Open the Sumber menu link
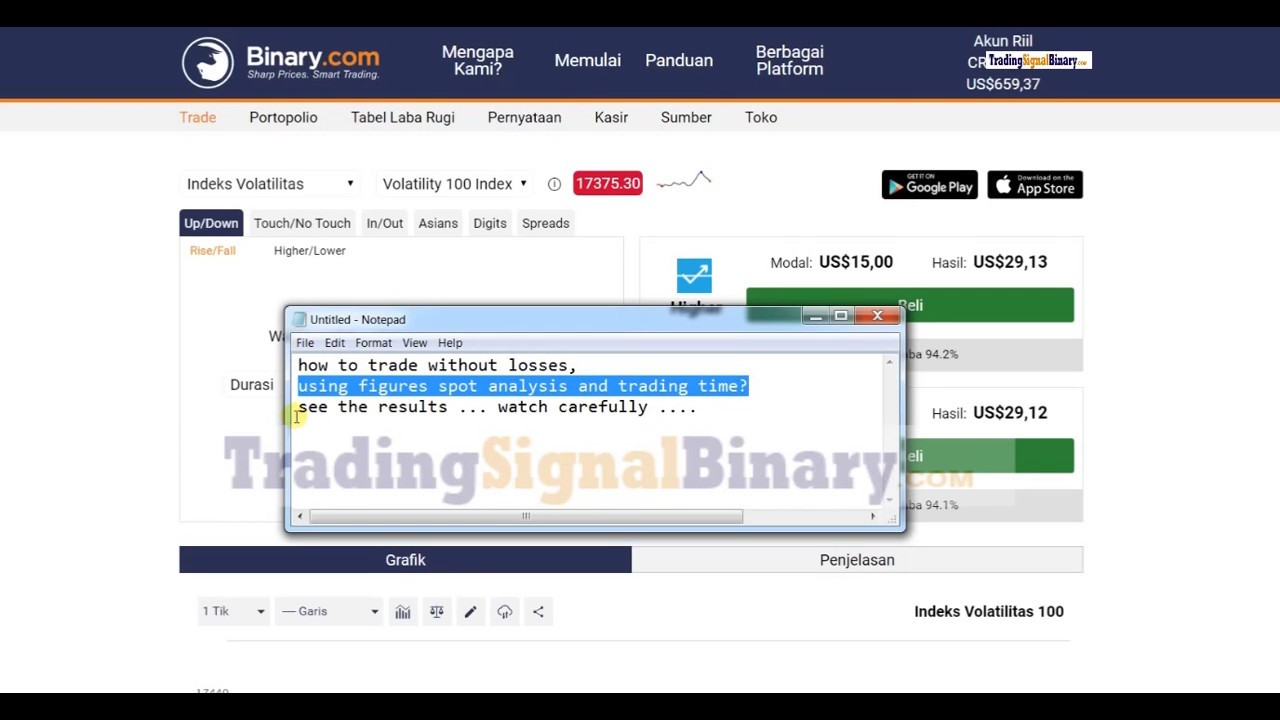Image resolution: width=1280 pixels, height=720 pixels. (x=686, y=117)
